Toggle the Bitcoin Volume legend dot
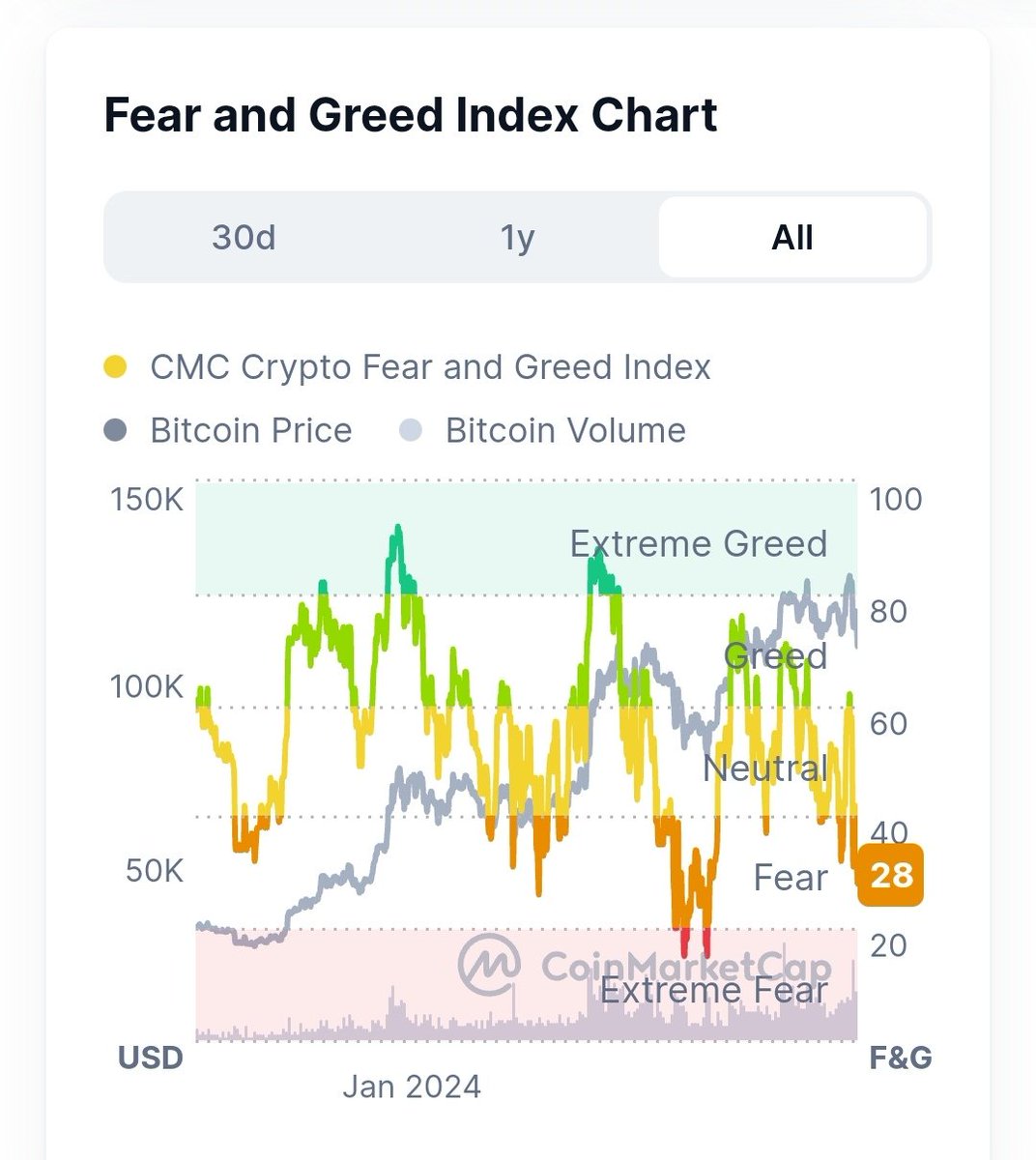1036x1160 pixels. point(411,430)
